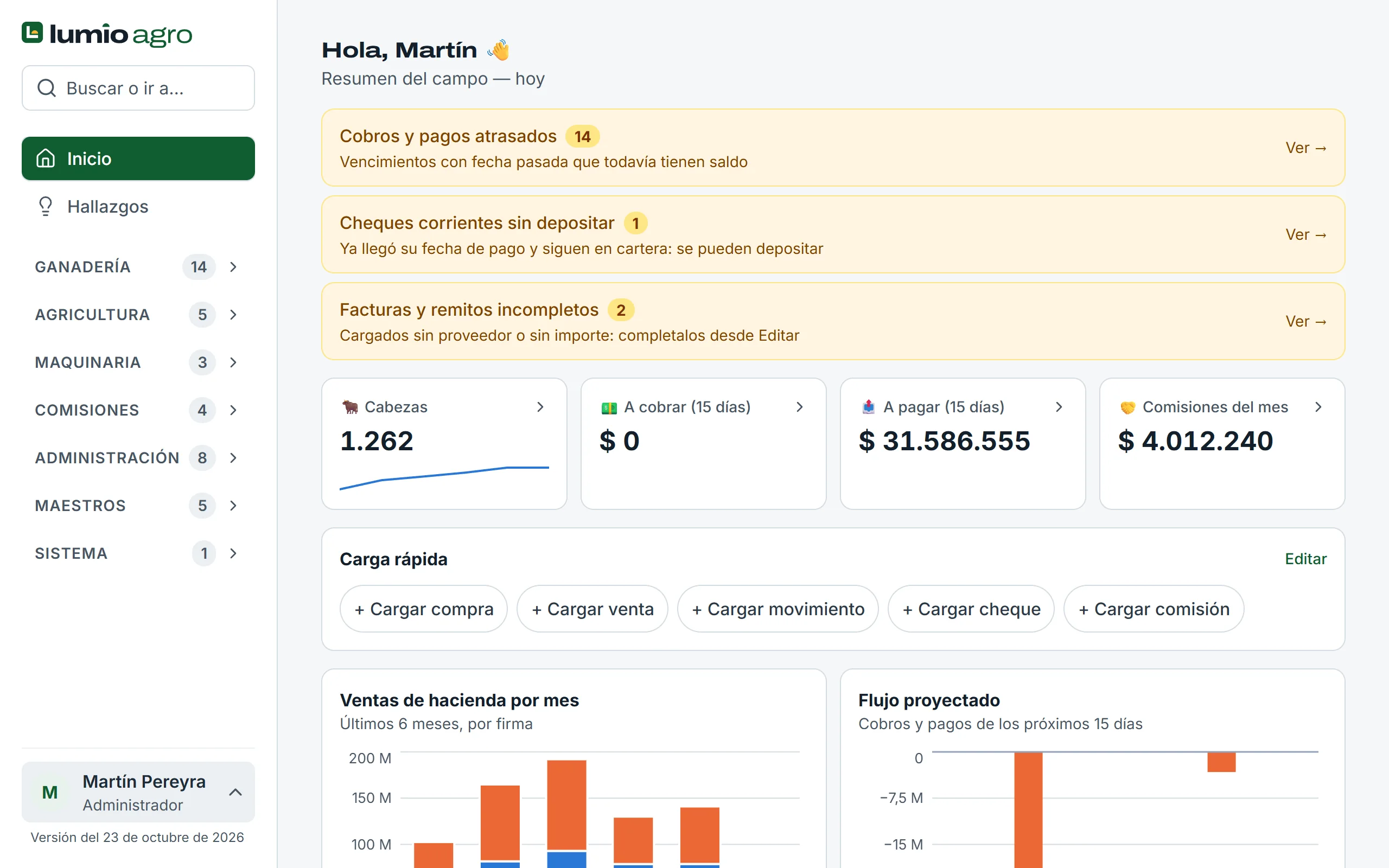1389x868 pixels.
Task: View Cheques corrientes sin depositar alert
Action: [1306, 235]
